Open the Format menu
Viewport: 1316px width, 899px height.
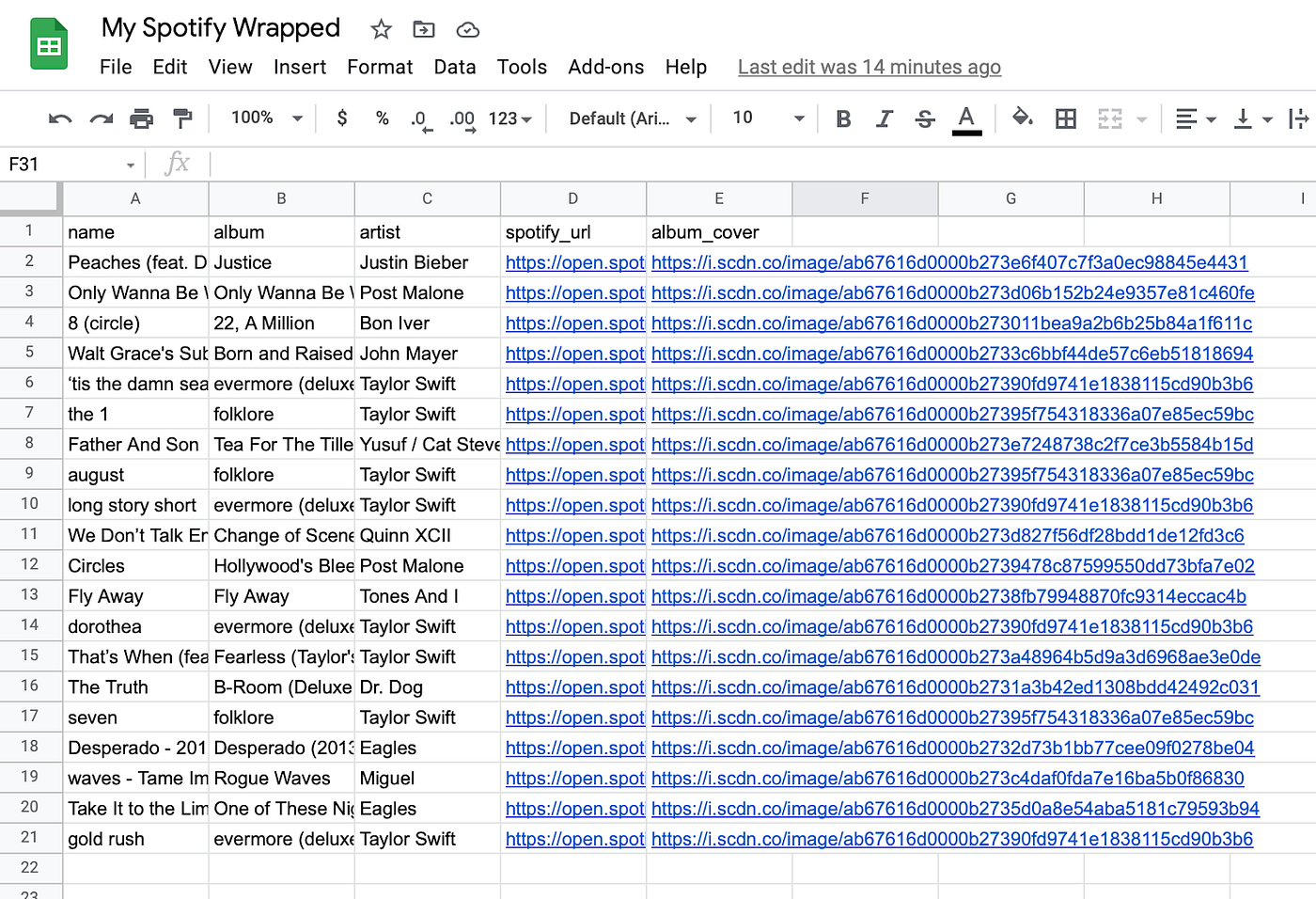click(x=380, y=67)
